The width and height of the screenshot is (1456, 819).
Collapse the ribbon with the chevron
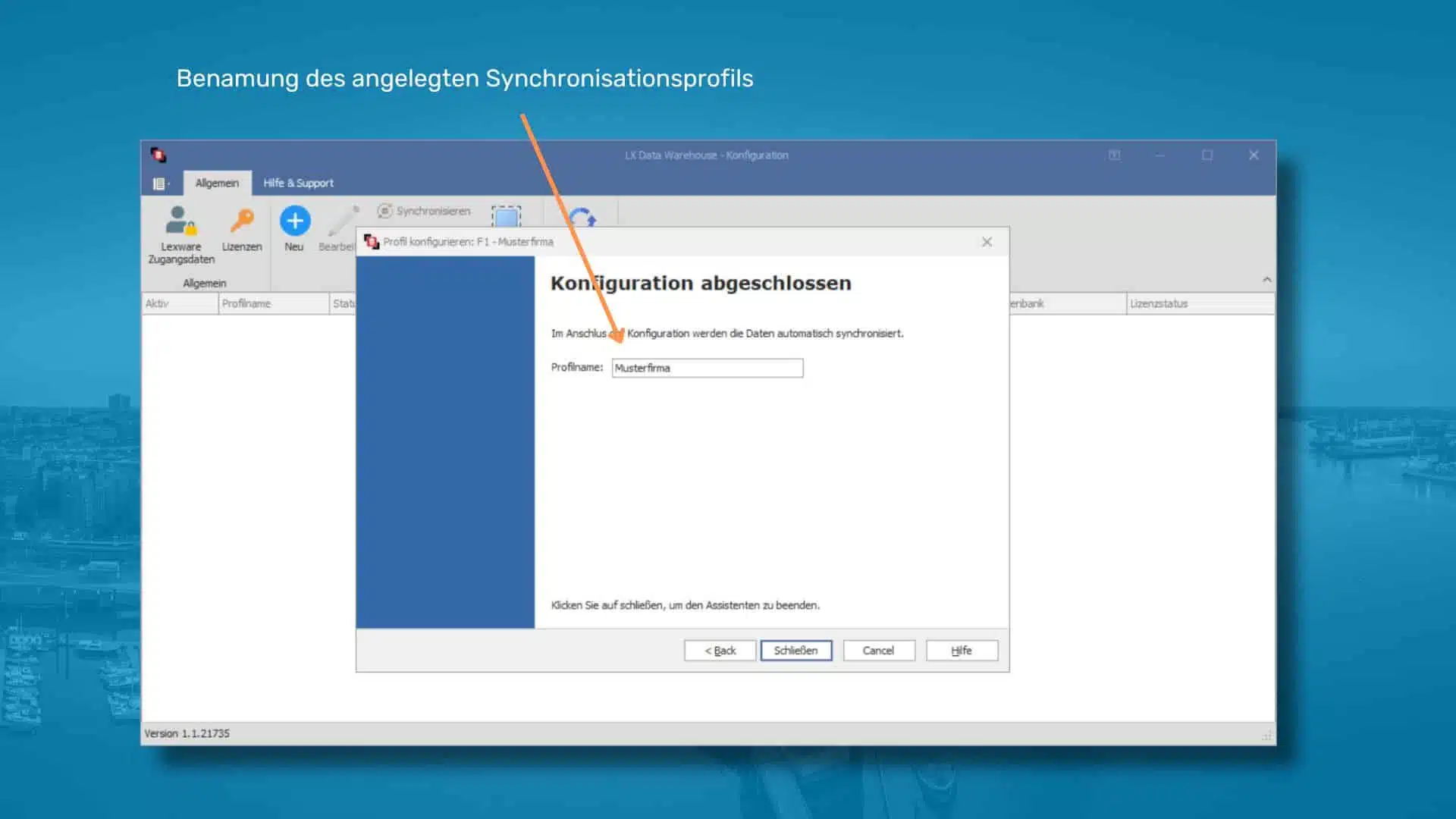1266,280
